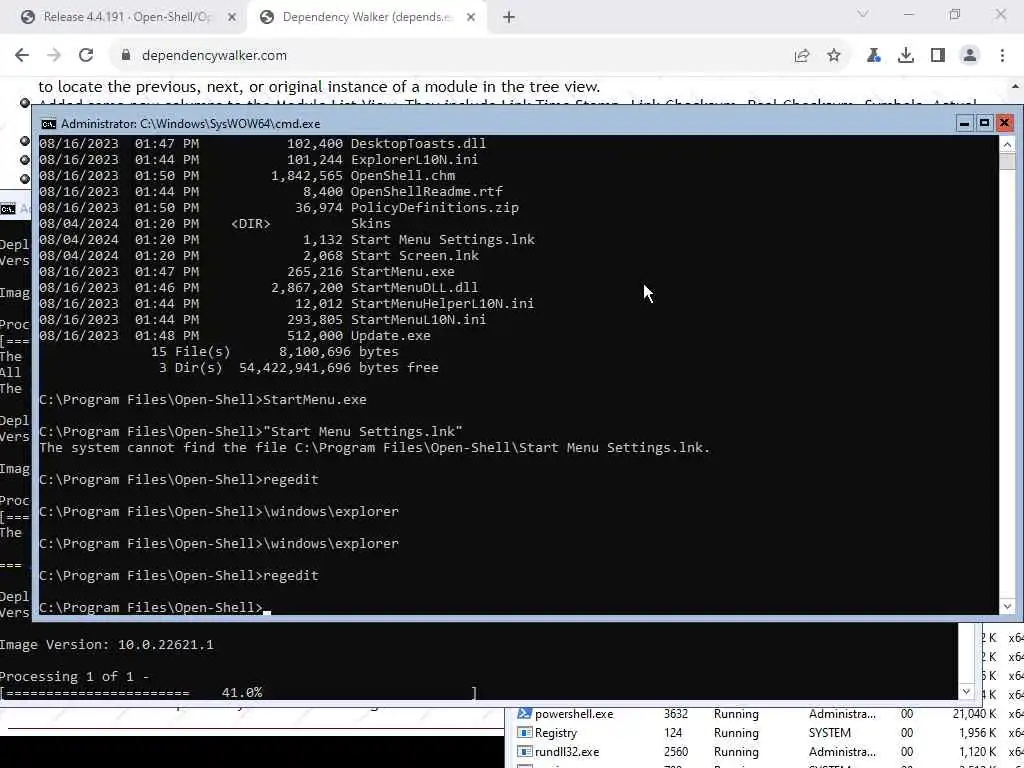
Task: Click PolicyDefinitions.zip in the listing
Action: tap(435, 208)
